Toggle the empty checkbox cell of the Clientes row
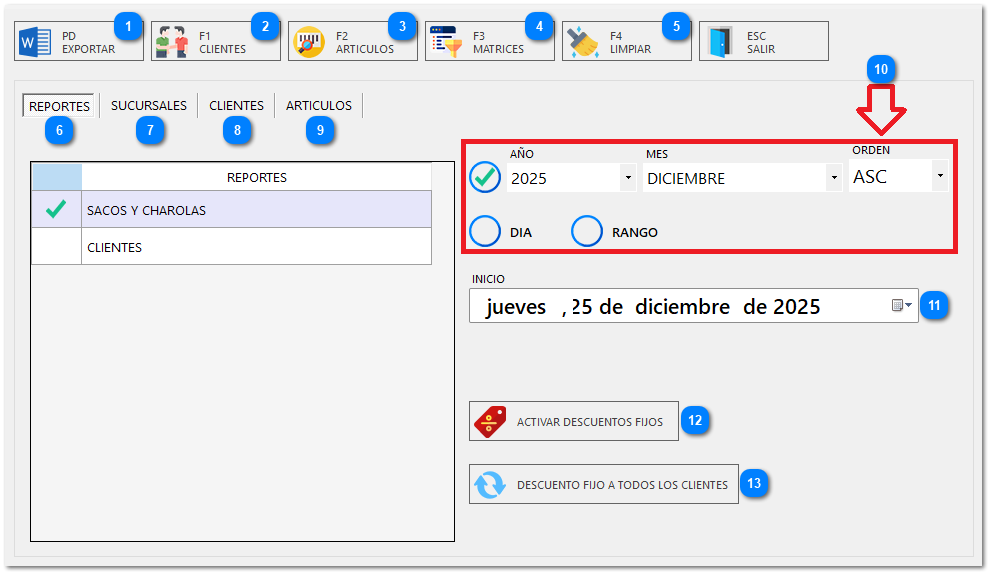 pyautogui.click(x=56, y=246)
